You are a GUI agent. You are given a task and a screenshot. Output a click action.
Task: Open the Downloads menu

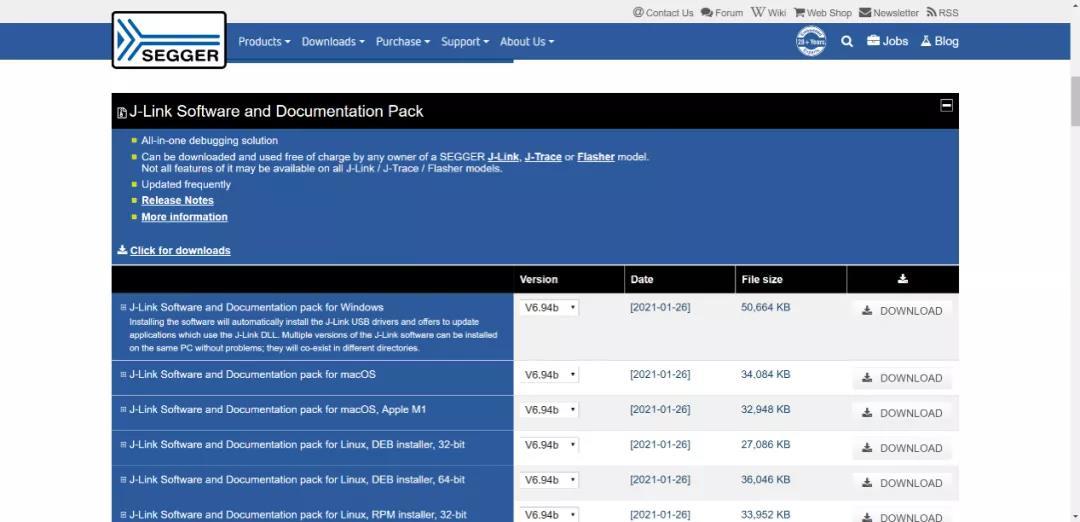(333, 42)
